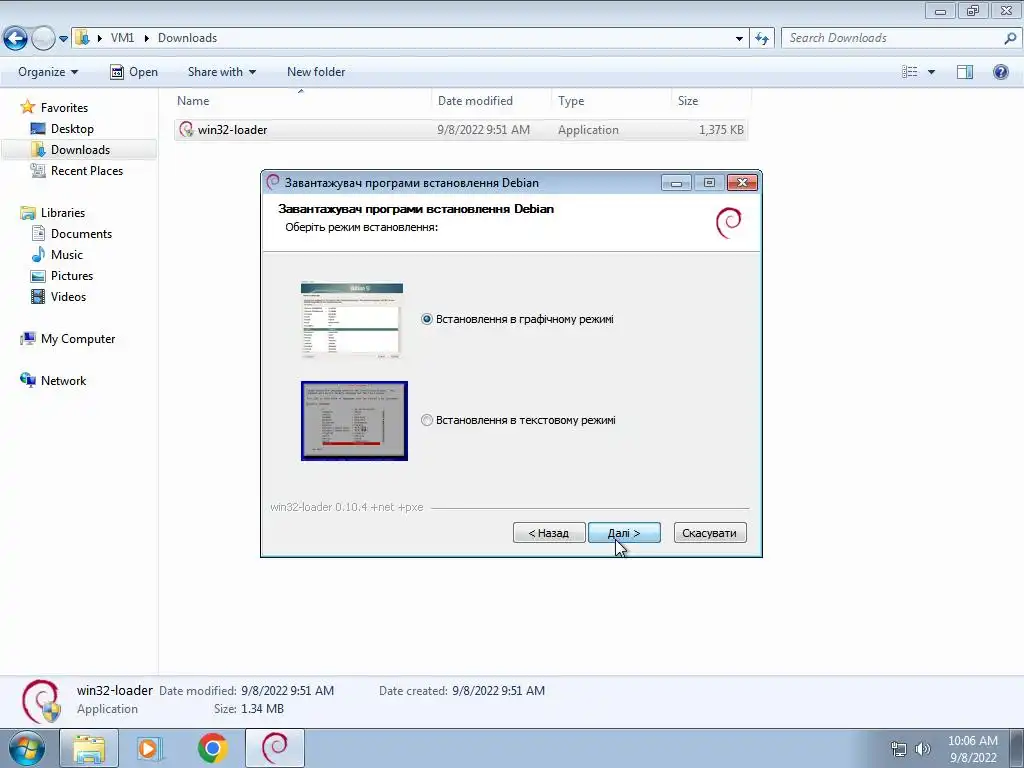Image resolution: width=1024 pixels, height=768 pixels.
Task: Click the Downloads breadcrumb segment
Action: 187,38
